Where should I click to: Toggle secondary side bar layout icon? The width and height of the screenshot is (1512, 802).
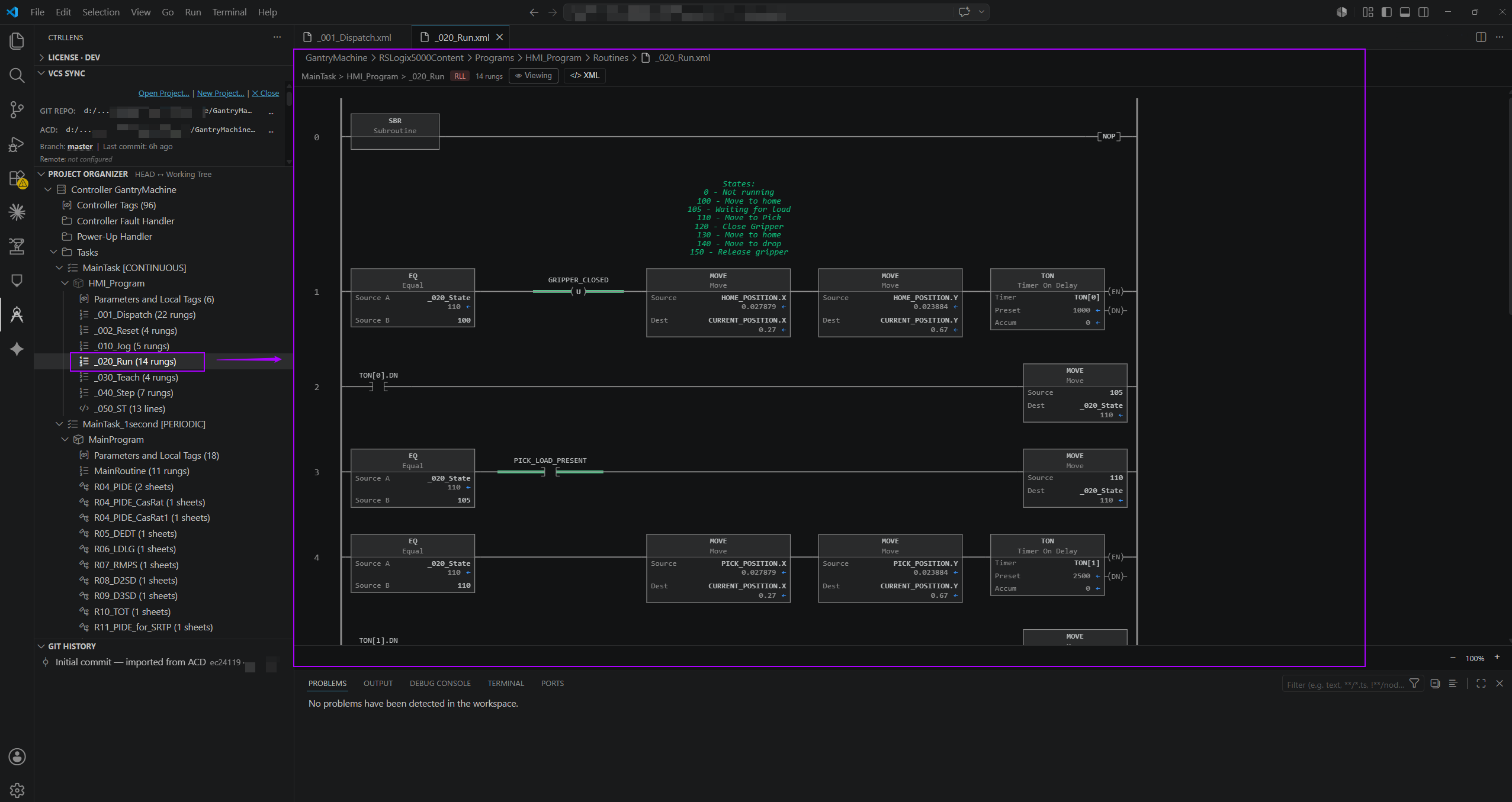click(x=1424, y=12)
